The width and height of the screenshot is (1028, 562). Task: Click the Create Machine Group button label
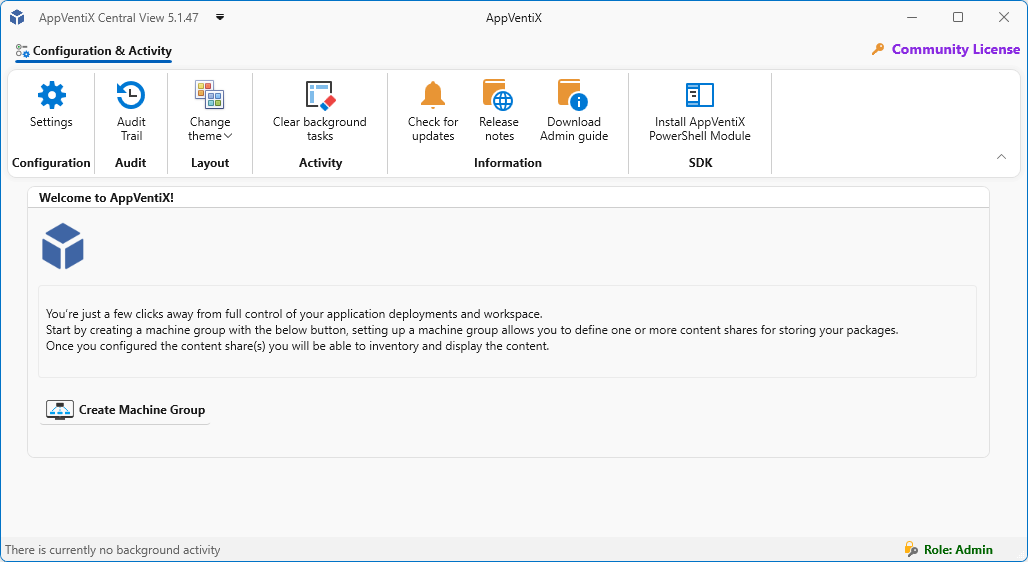(x=142, y=410)
